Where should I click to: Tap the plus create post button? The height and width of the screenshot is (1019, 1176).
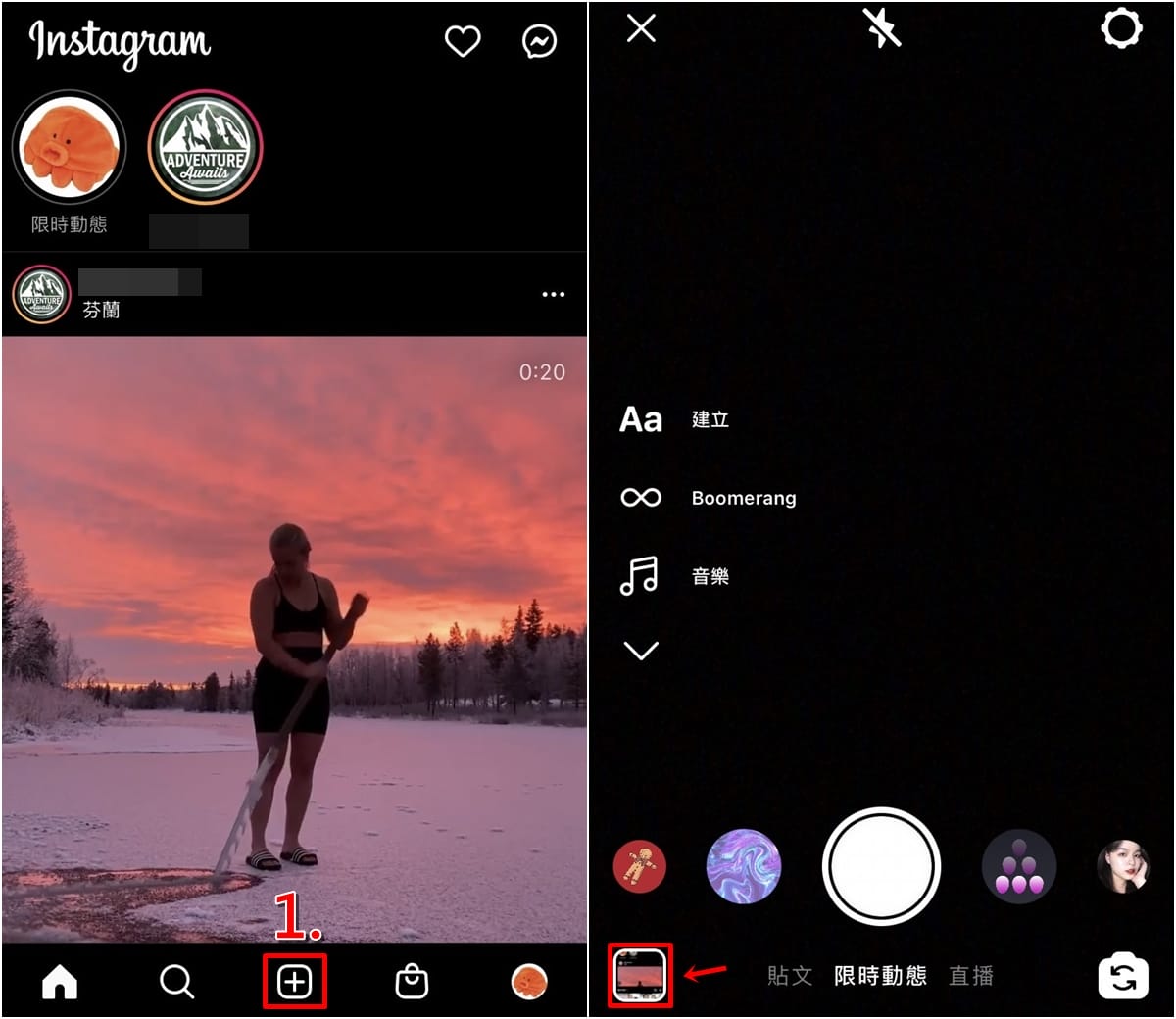pos(294,981)
